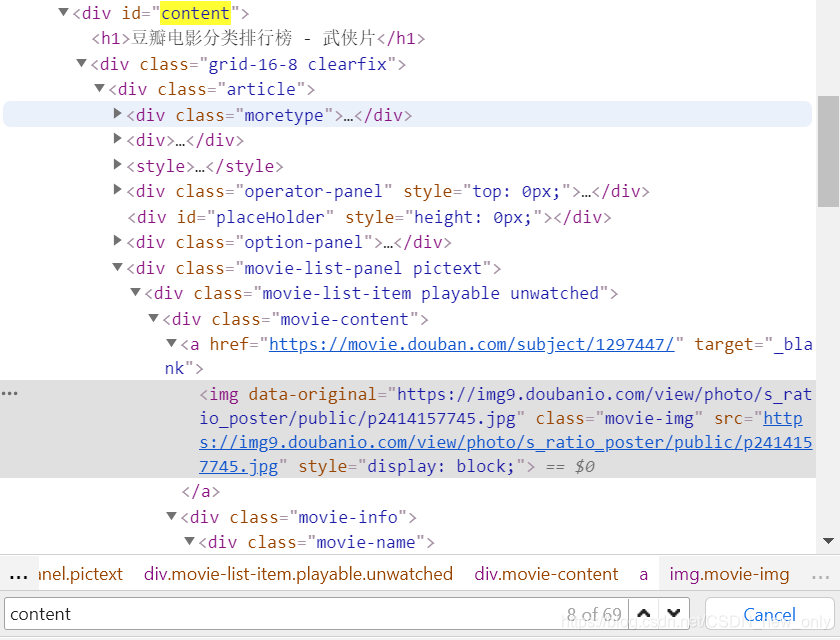Open the img src poster URL link
840x640 pixels.
[506, 442]
